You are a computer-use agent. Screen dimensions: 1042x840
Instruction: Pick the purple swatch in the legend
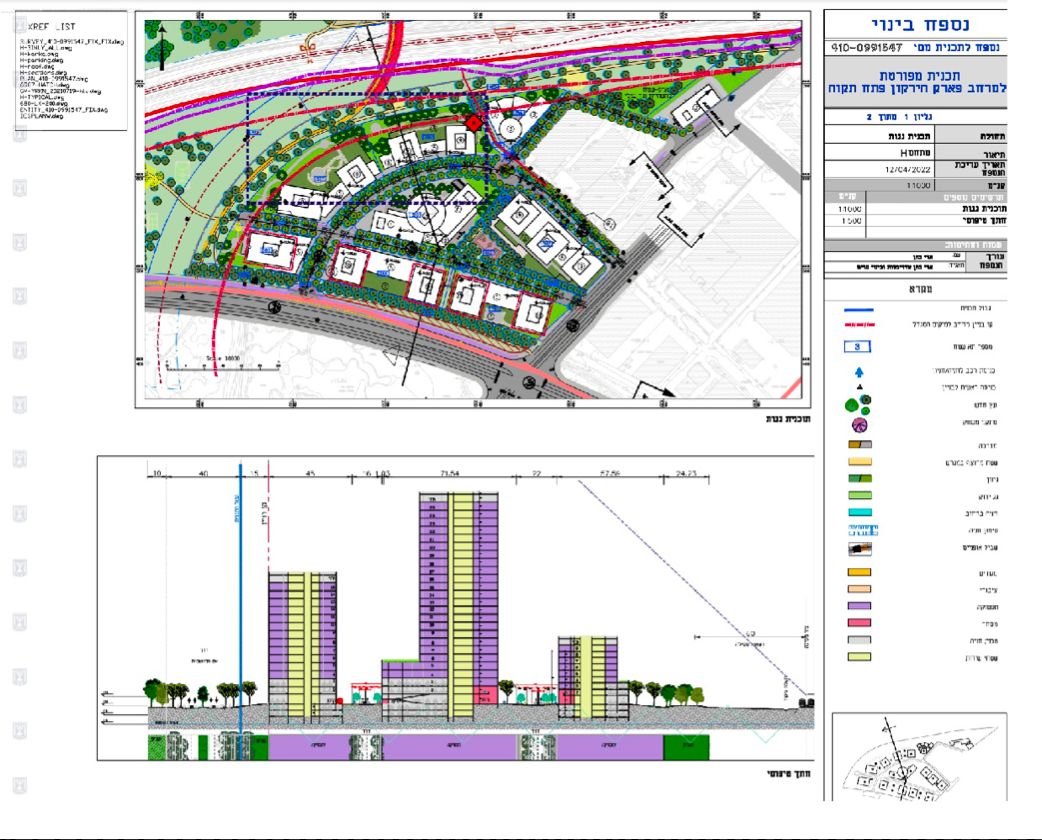coord(858,605)
